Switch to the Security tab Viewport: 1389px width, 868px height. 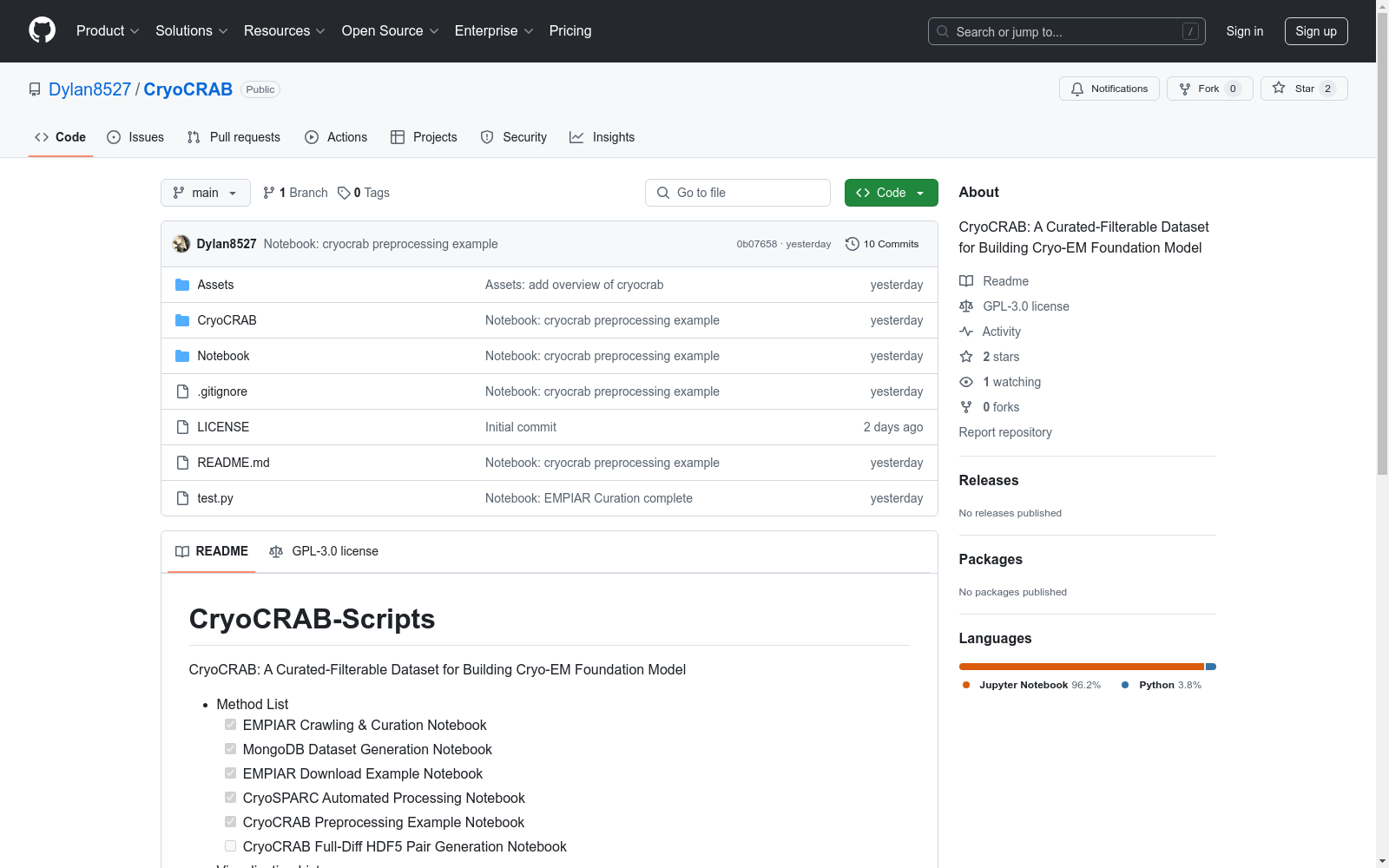(x=514, y=137)
